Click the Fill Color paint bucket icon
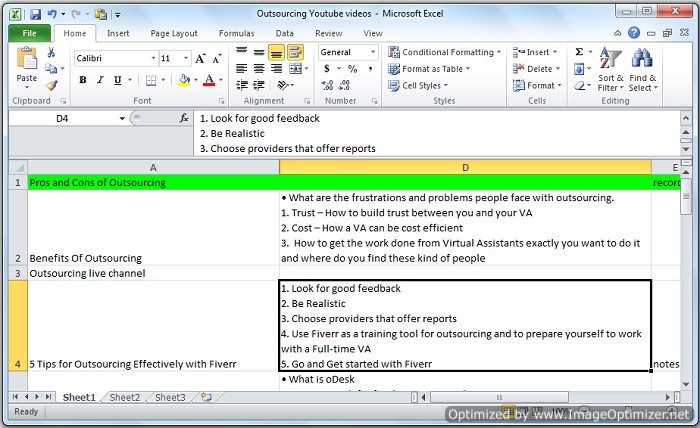Viewport: 700px width, 428px height. 184,80
